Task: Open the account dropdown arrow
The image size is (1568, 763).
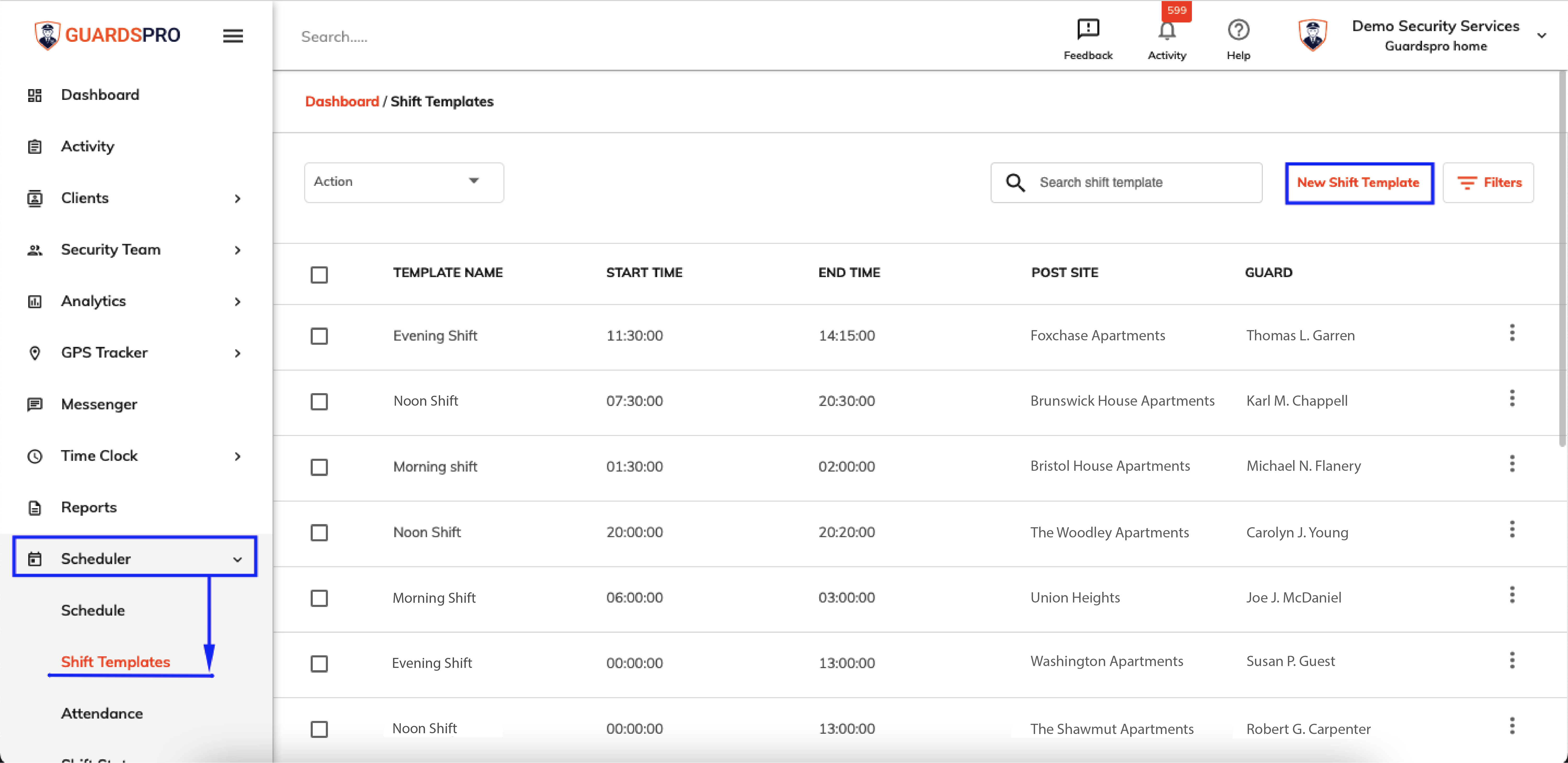Action: pos(1542,36)
